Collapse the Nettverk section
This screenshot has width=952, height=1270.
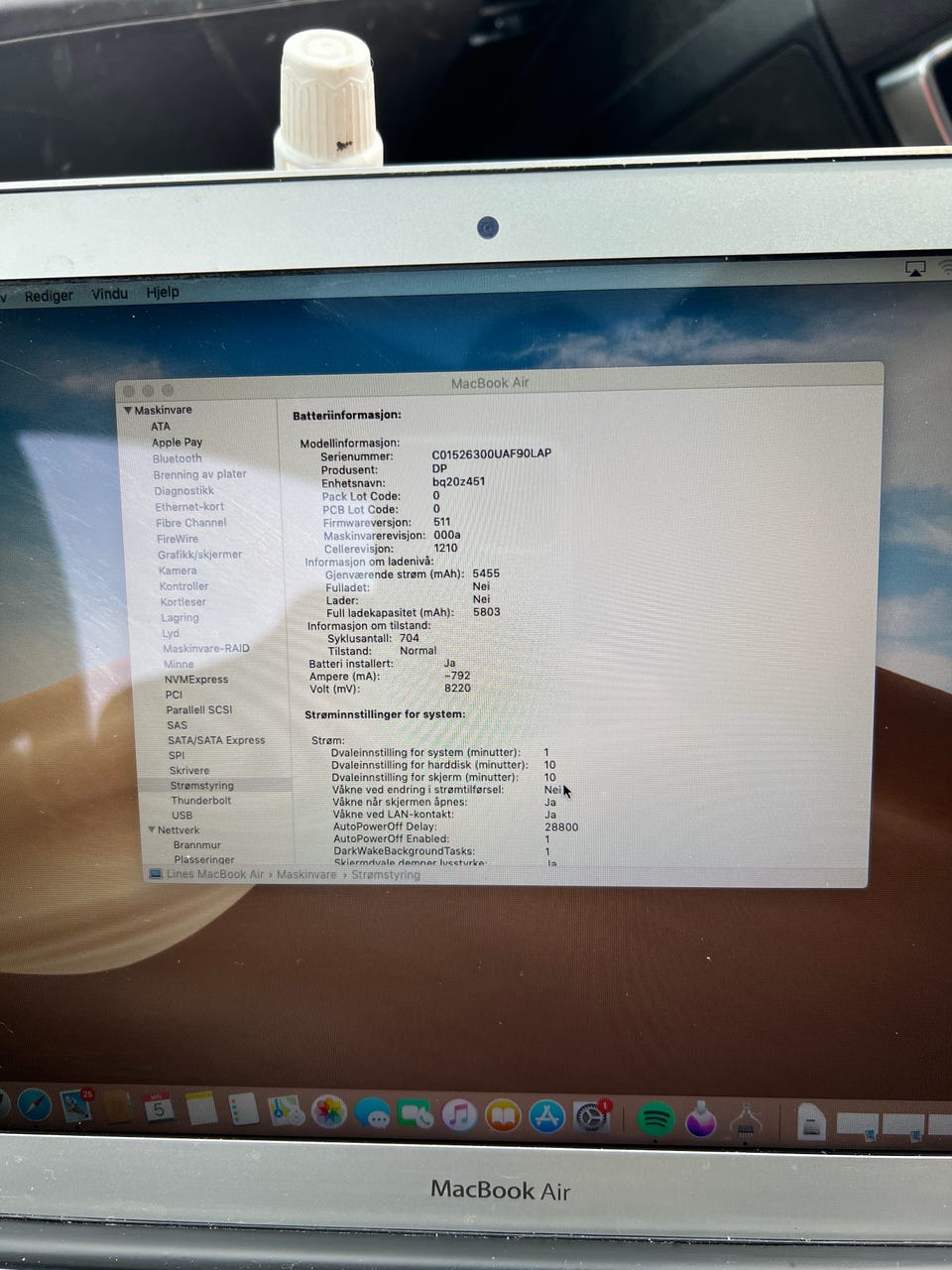(x=152, y=829)
